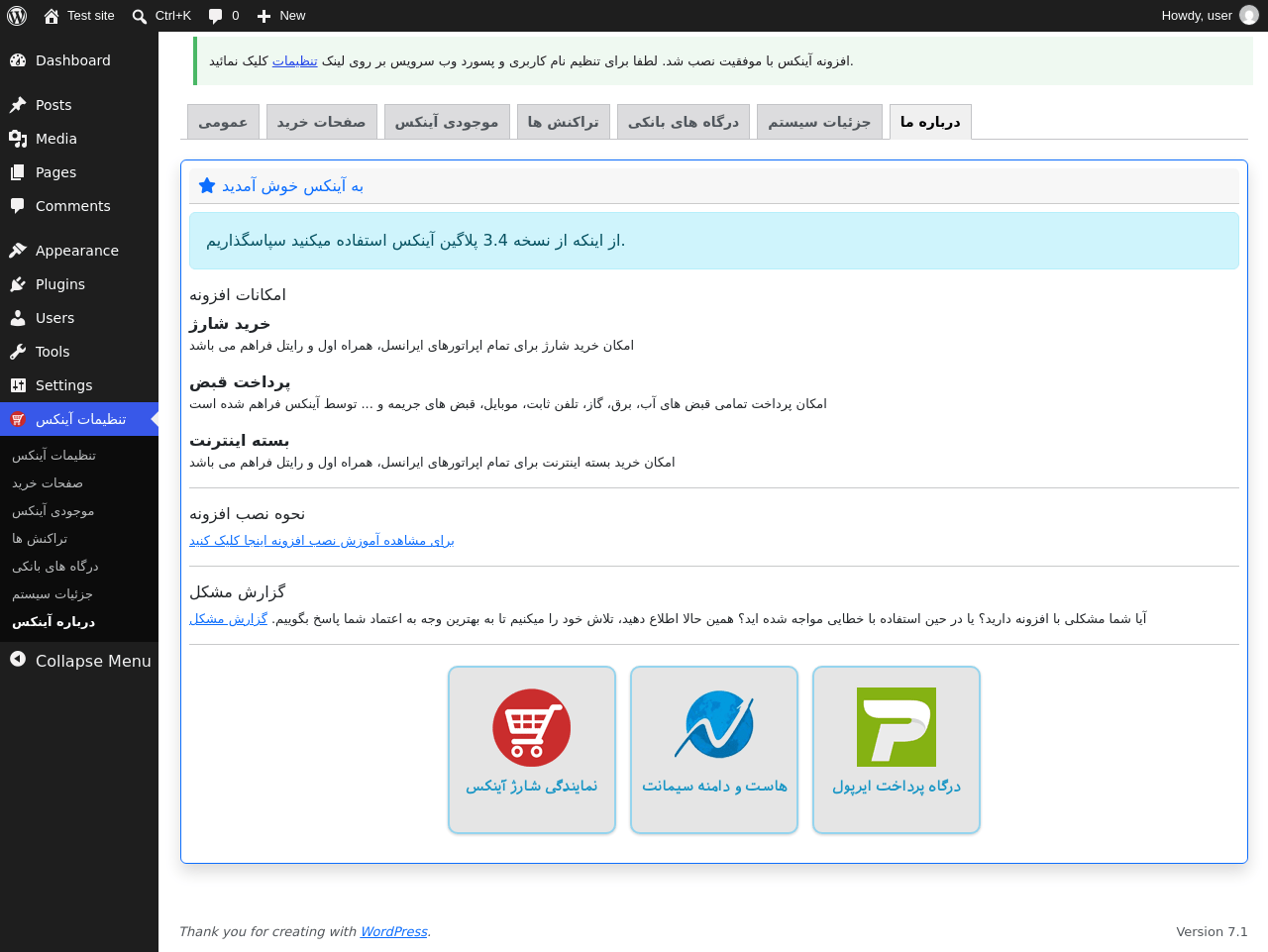Select the درباره ما tab
Image resolution: width=1268 pixels, height=952 pixels.
pos(930,122)
